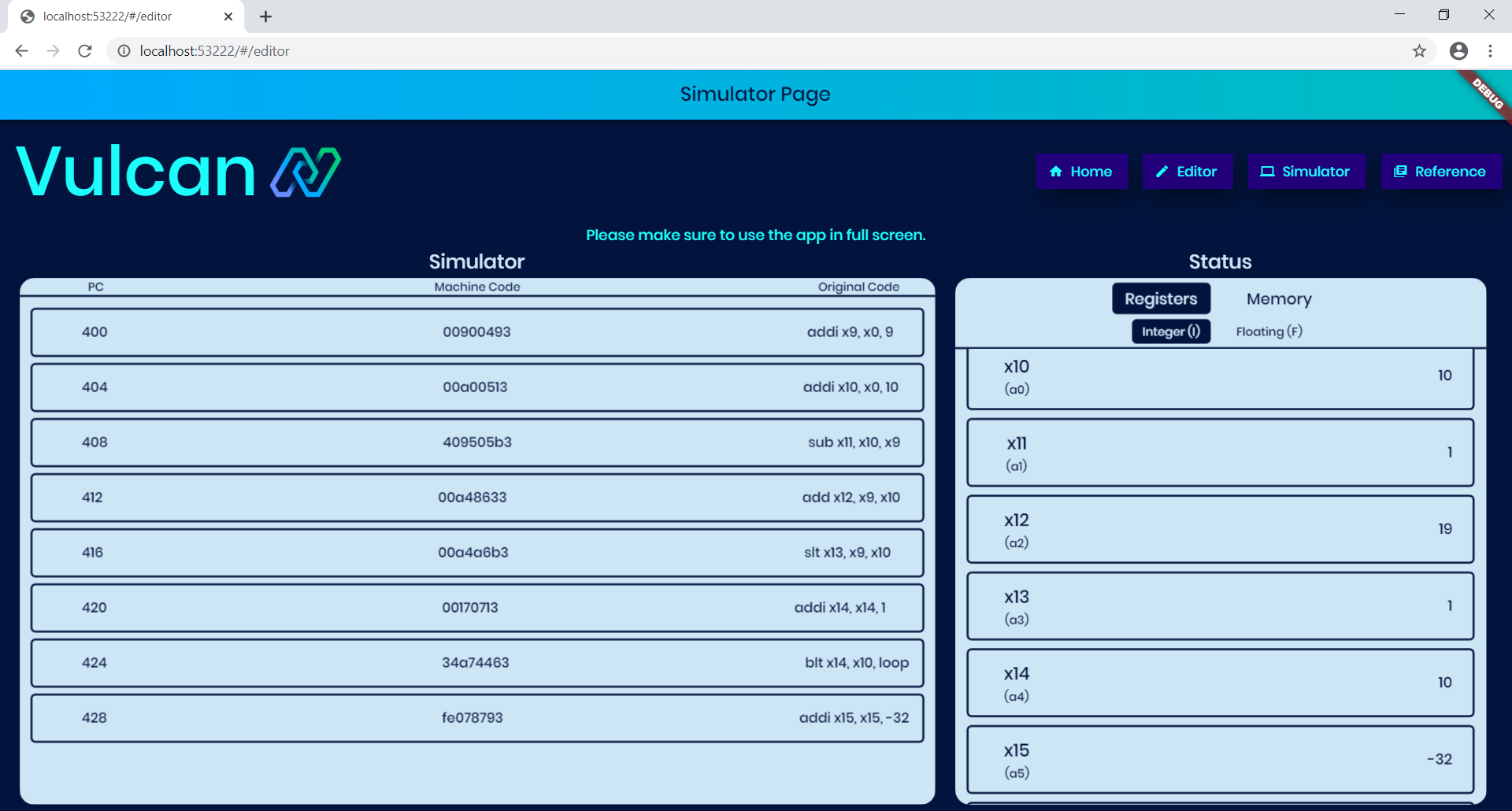
Task: Click the Original Code column header
Action: tap(858, 287)
